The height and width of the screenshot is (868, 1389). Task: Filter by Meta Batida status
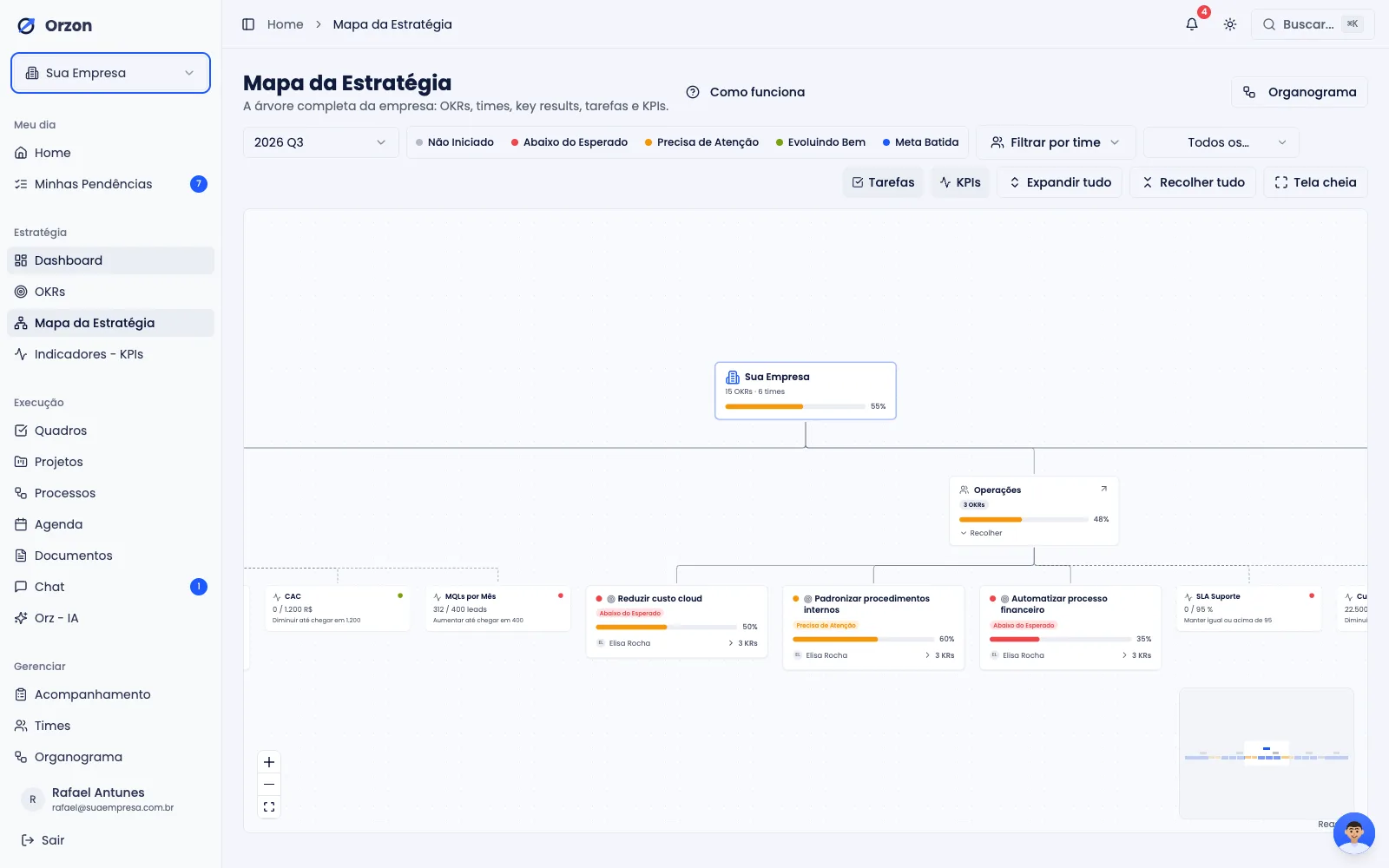point(921,142)
